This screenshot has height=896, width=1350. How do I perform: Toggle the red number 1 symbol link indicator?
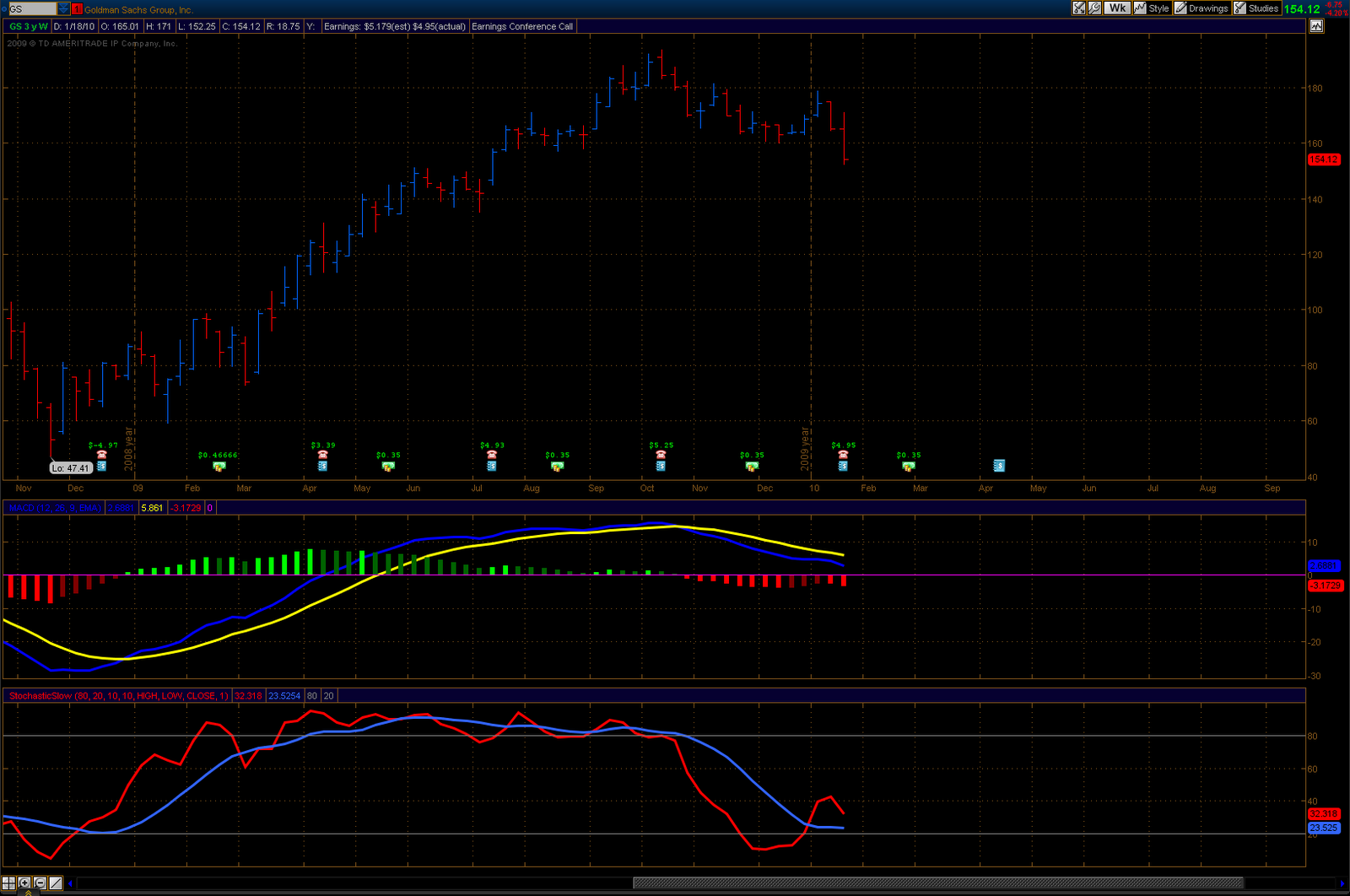[x=77, y=9]
